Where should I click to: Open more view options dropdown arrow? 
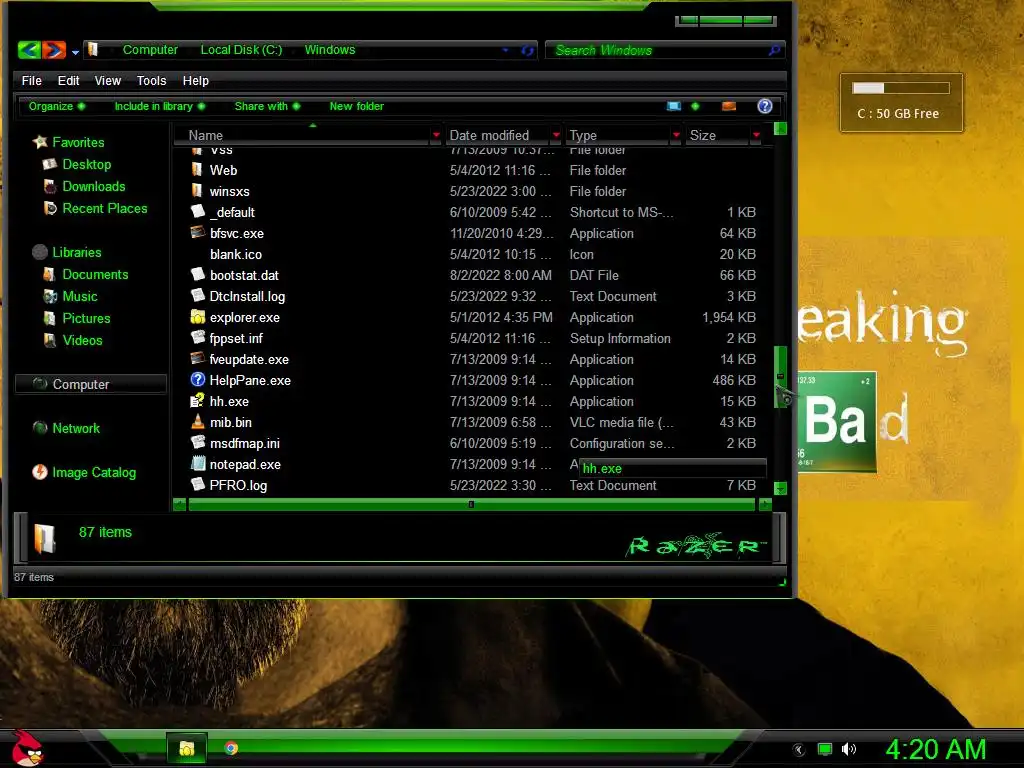tap(695, 106)
